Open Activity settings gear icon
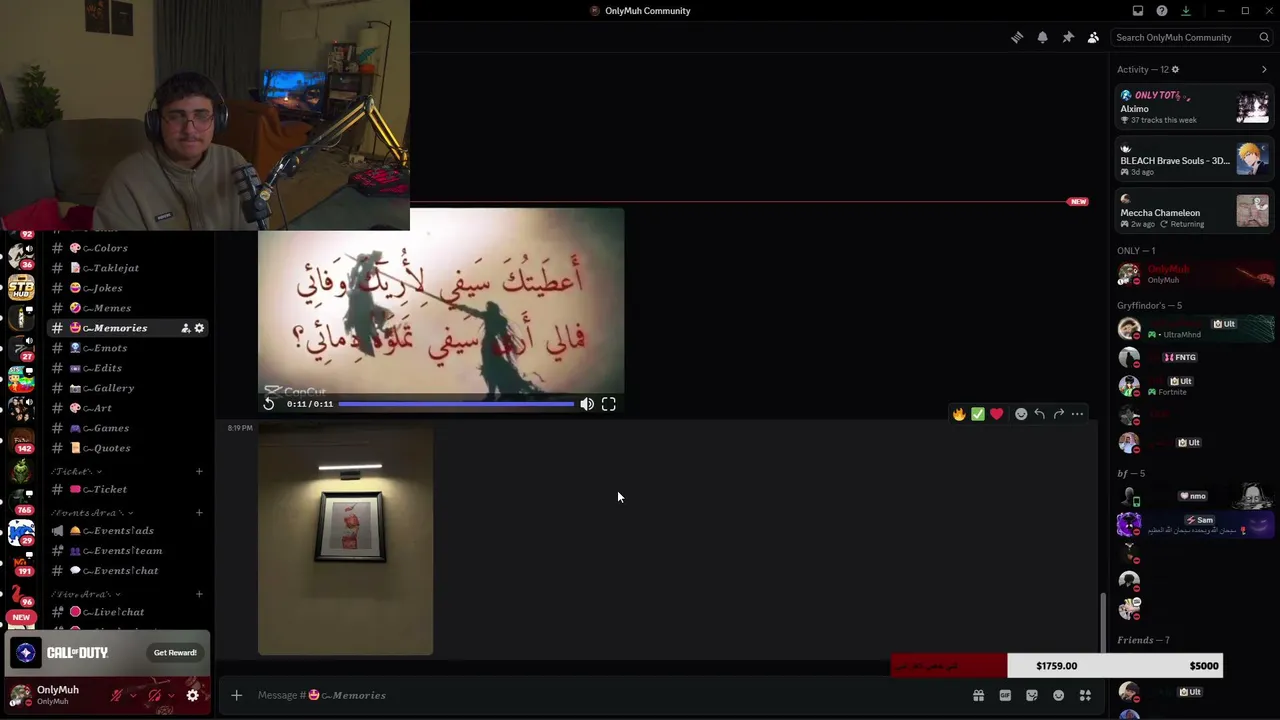1280x720 pixels. coord(1175,69)
